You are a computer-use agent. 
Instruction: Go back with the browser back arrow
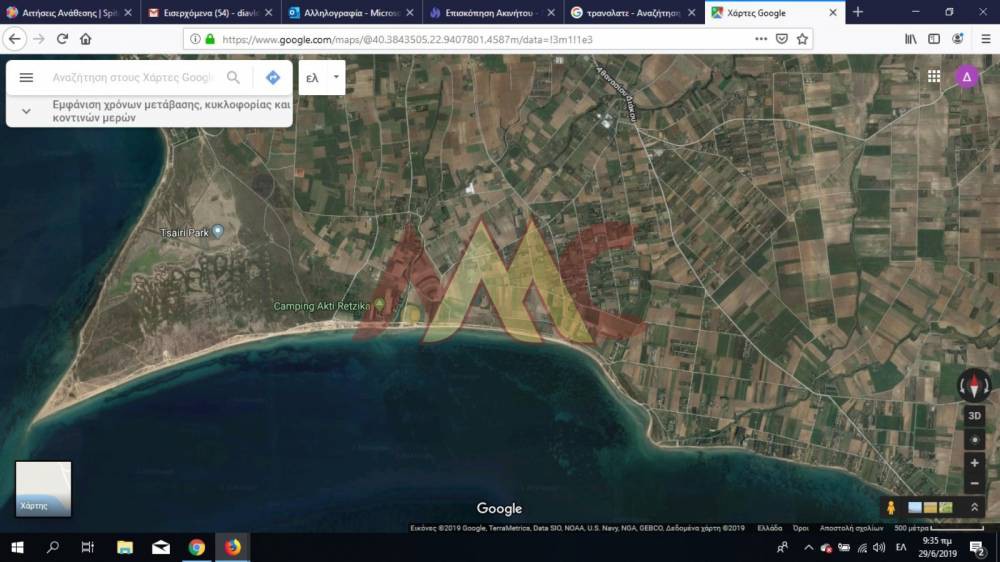(14, 39)
